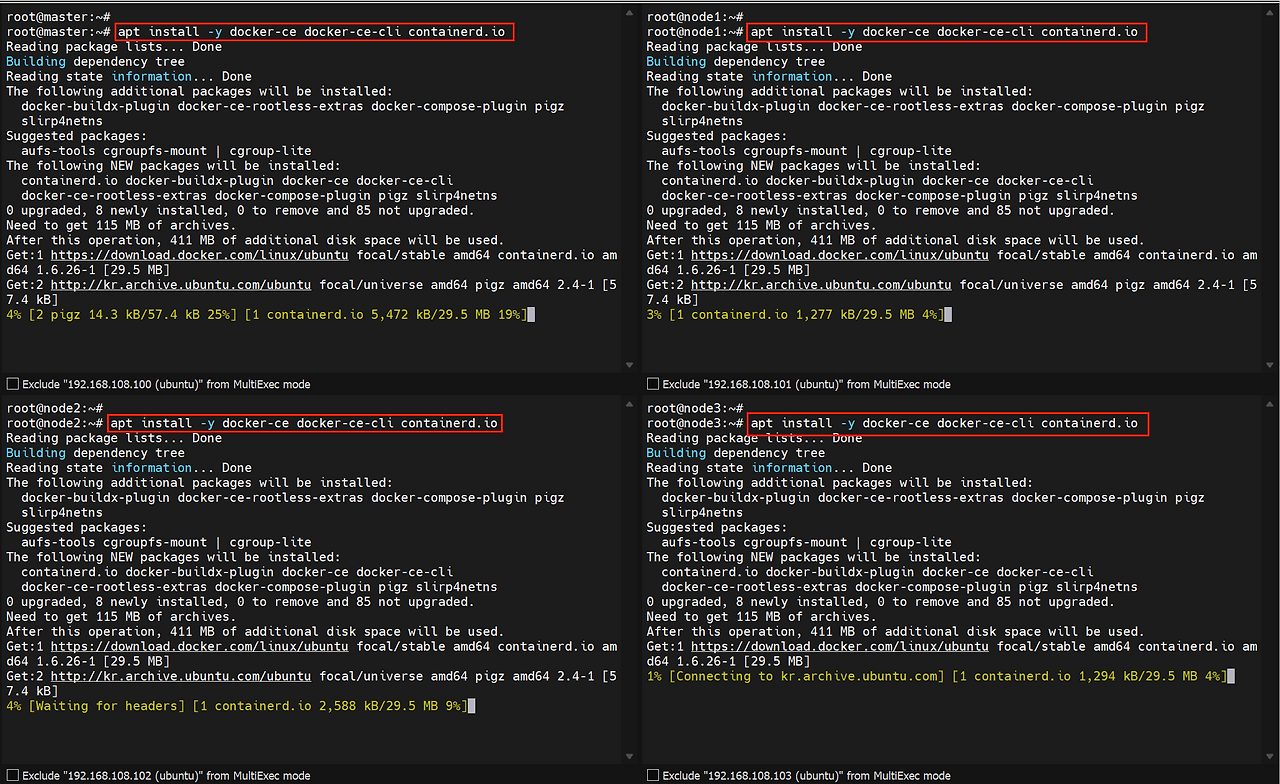Open kr.archive.ubuntu.com link in node1 terminal
The height and width of the screenshot is (784, 1280).
click(821, 285)
